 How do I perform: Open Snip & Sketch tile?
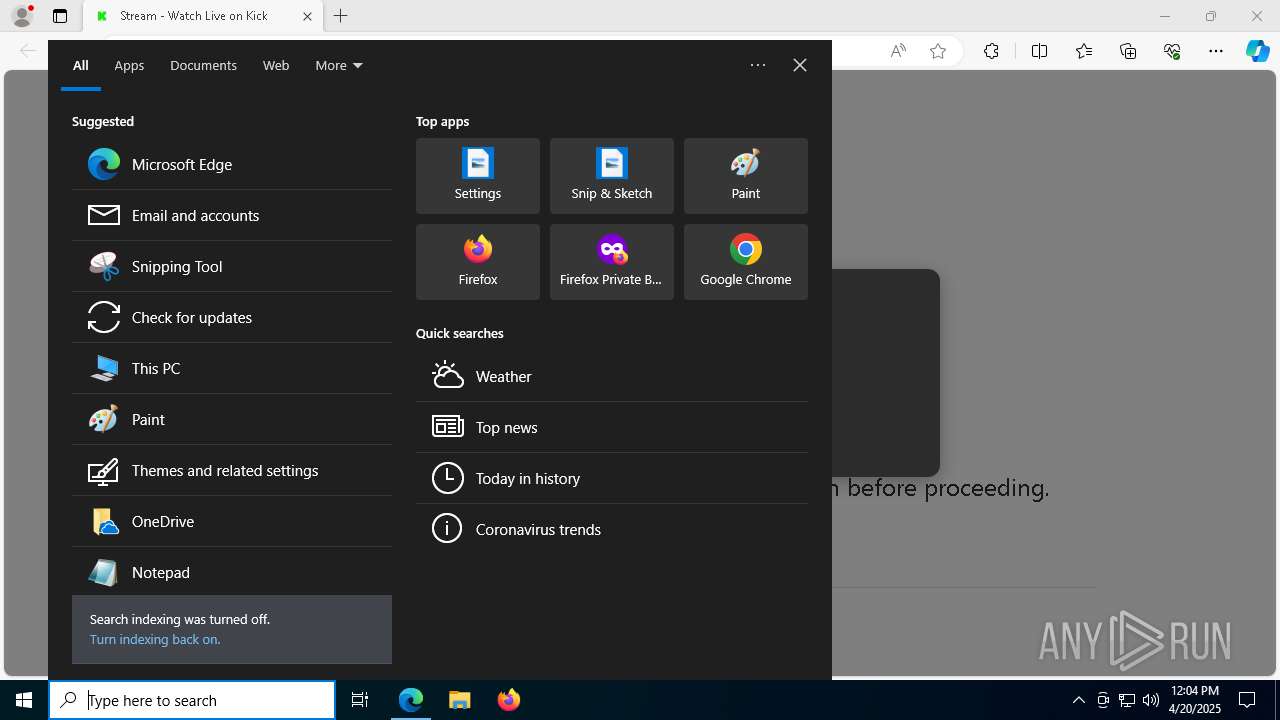pos(612,176)
